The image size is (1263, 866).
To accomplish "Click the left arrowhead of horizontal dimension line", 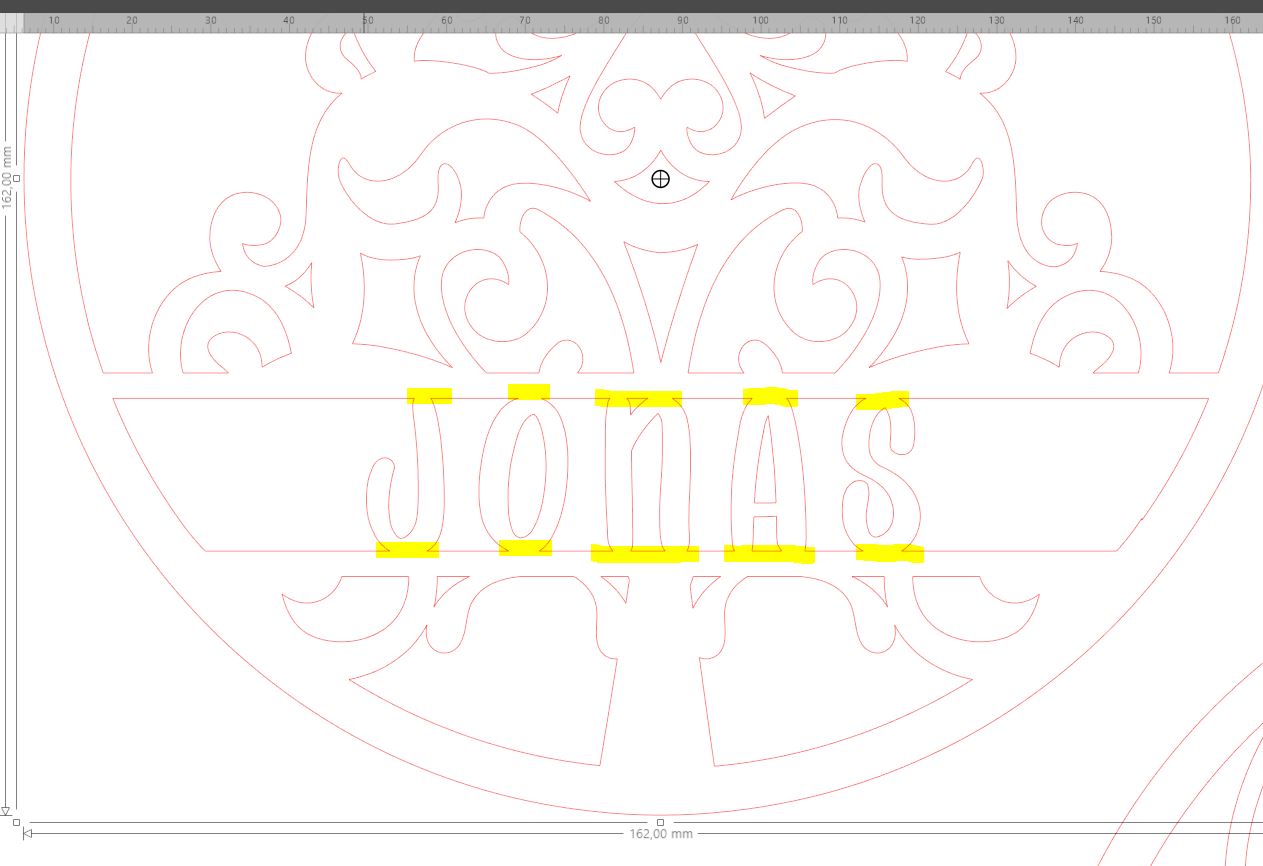I will (27, 833).
